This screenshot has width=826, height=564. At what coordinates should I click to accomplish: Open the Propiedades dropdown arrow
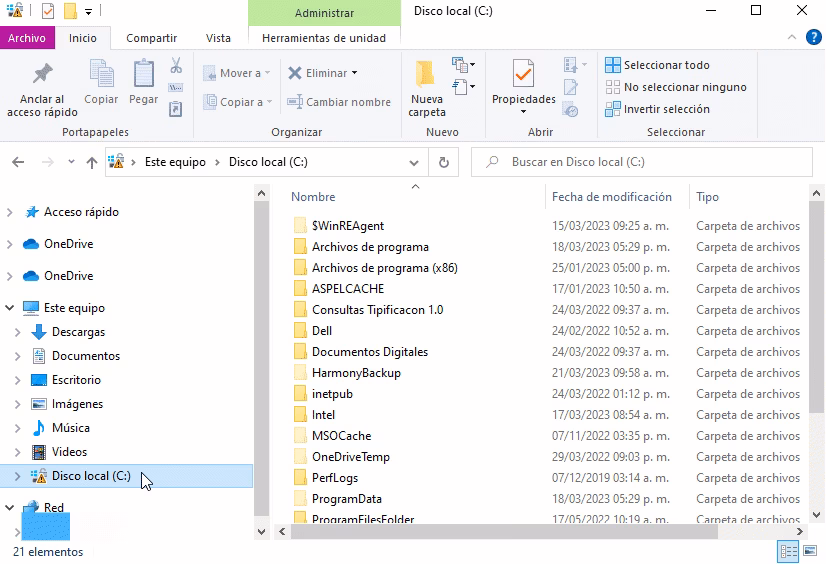coord(523,111)
